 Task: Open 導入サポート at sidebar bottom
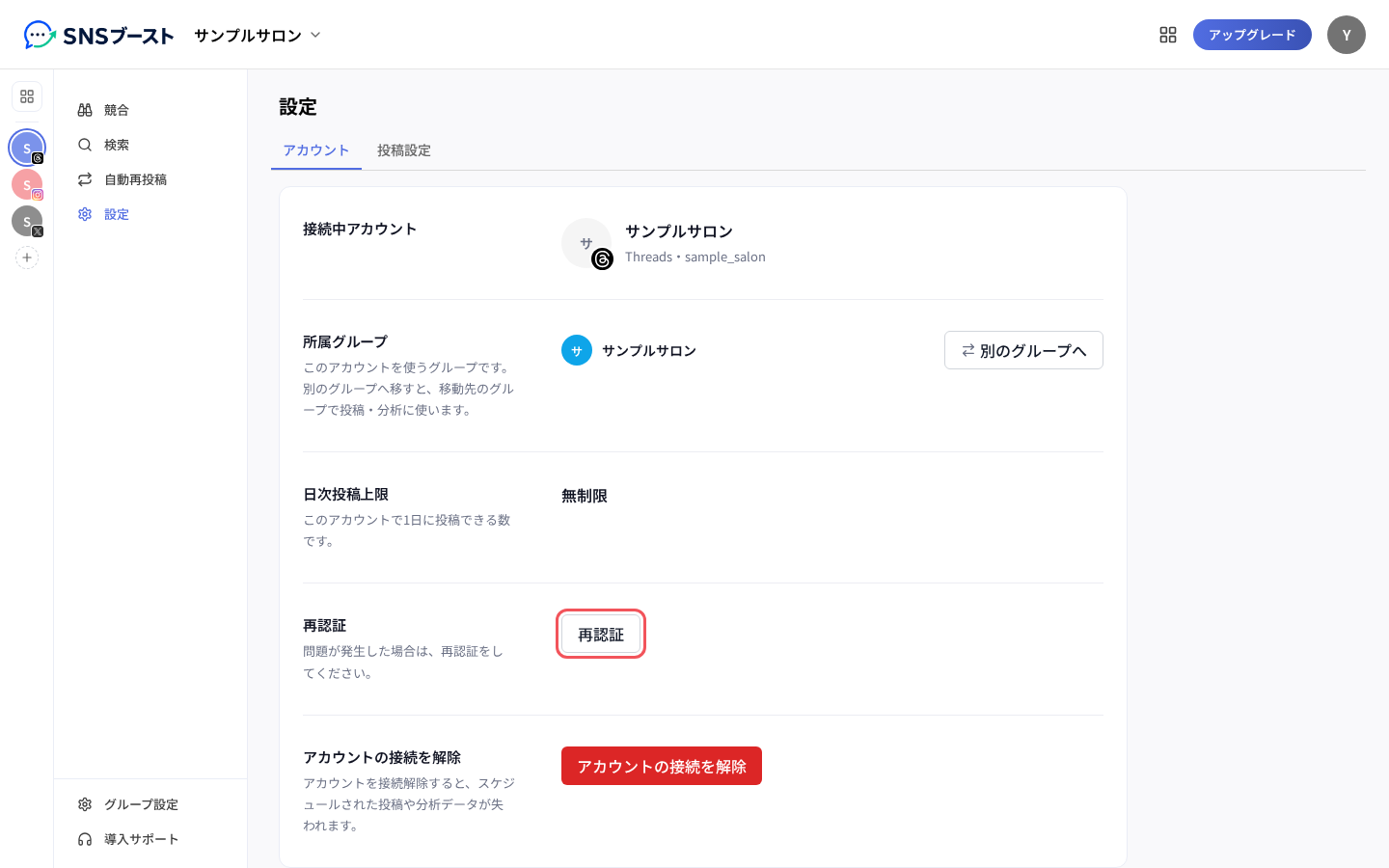[150, 839]
